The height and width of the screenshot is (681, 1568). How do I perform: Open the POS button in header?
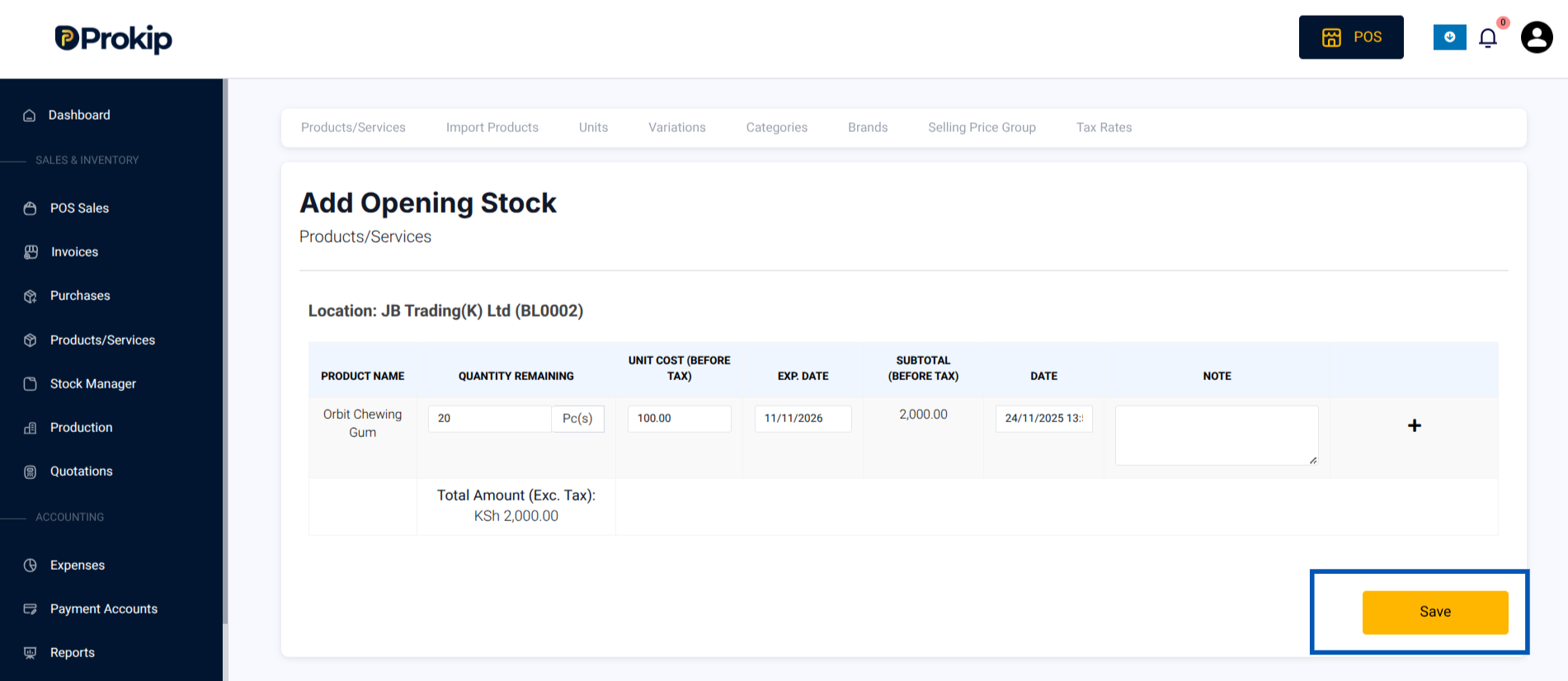(1351, 37)
